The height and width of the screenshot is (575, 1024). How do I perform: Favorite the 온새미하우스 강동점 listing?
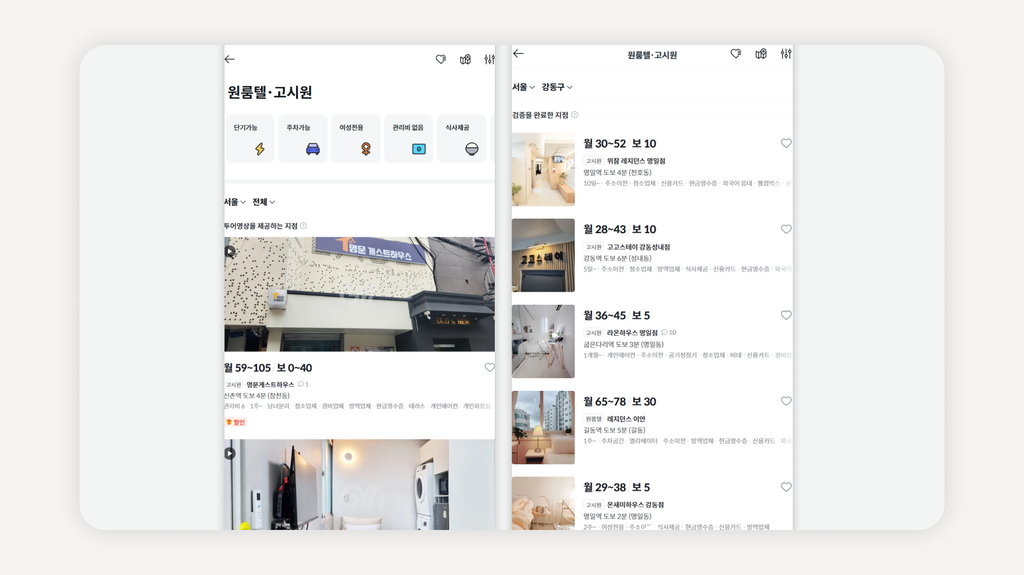point(786,487)
